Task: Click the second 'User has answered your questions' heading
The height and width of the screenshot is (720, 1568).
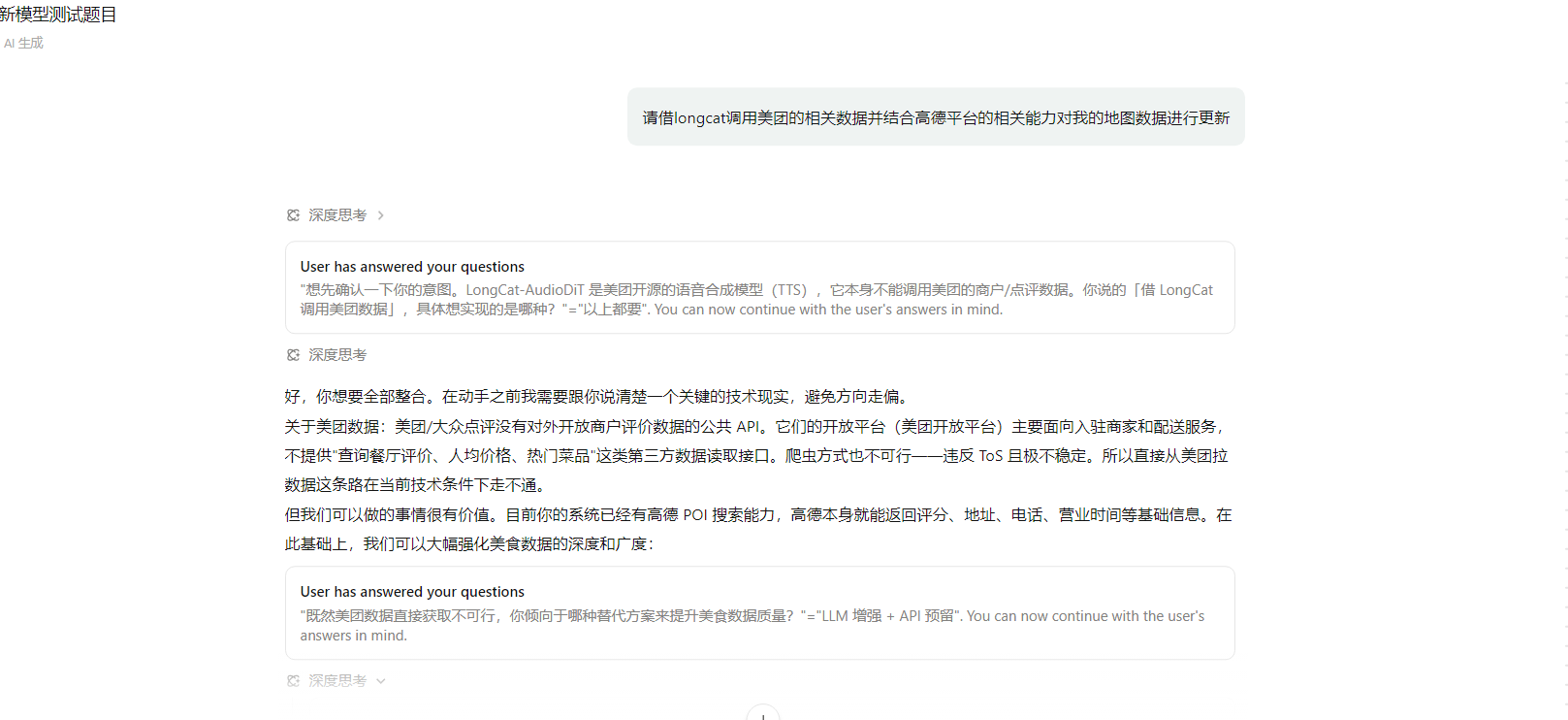Action: click(x=412, y=592)
